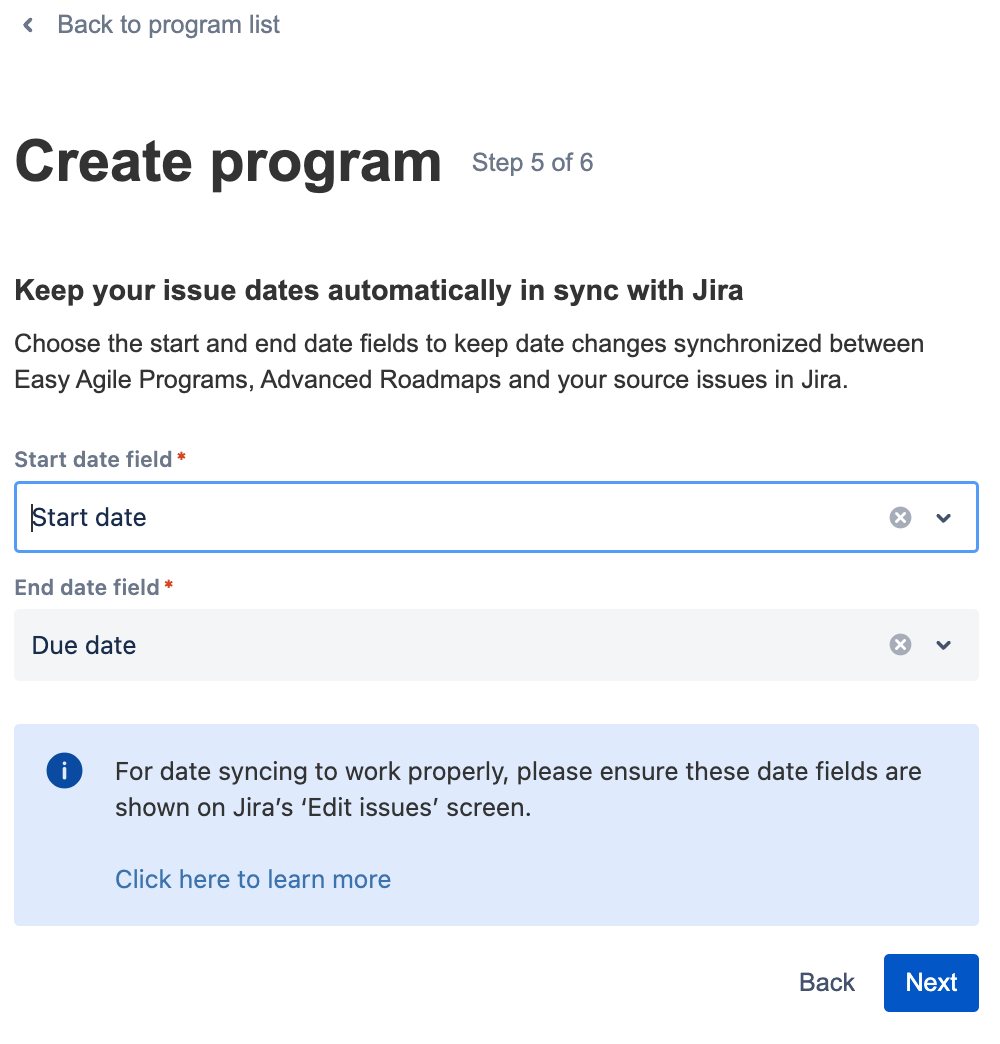Click the 'End date field' label

click(x=87, y=588)
